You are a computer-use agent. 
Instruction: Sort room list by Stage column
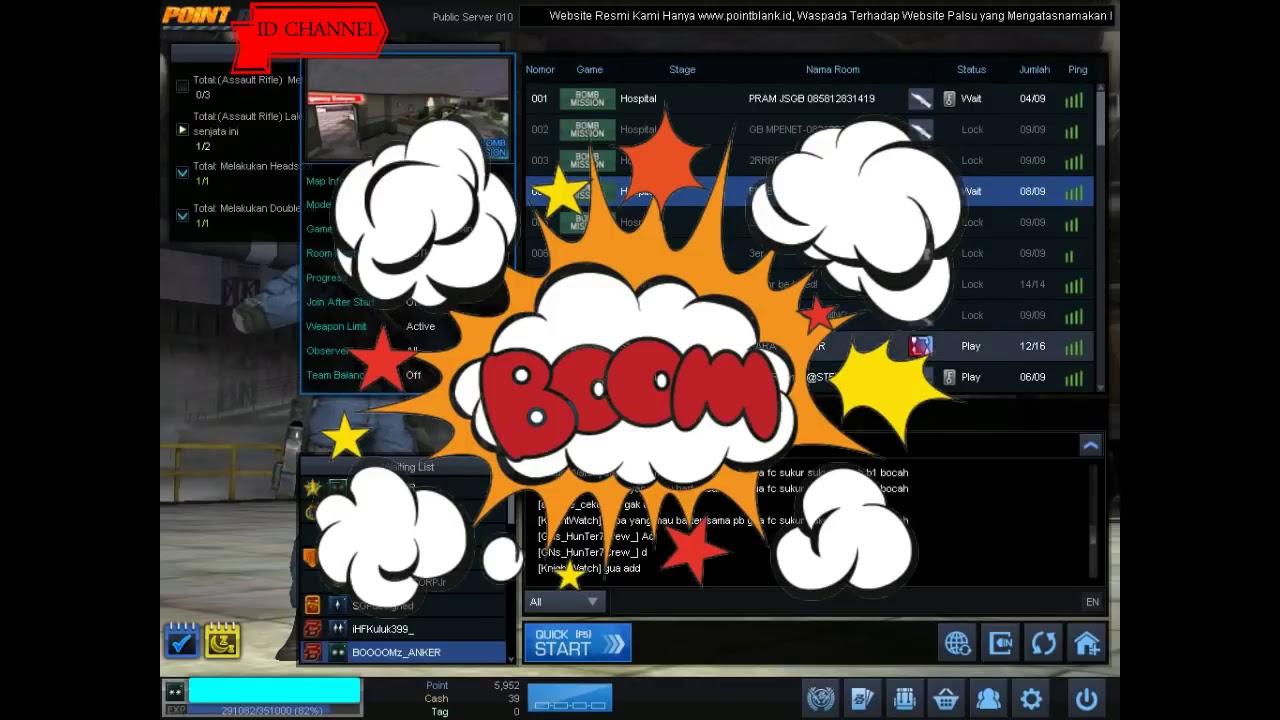(x=682, y=70)
